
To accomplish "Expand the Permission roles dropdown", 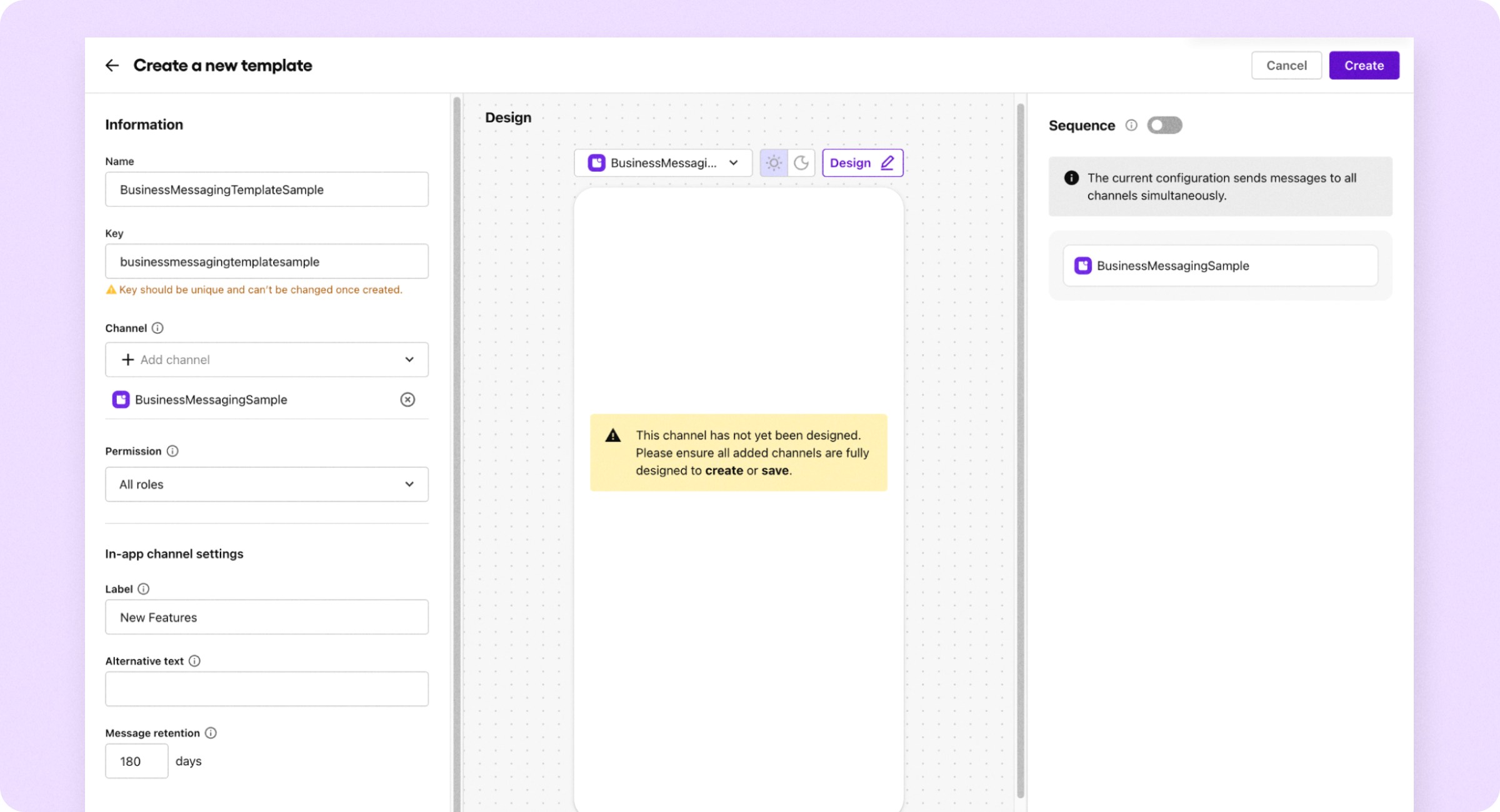I will (x=266, y=484).
